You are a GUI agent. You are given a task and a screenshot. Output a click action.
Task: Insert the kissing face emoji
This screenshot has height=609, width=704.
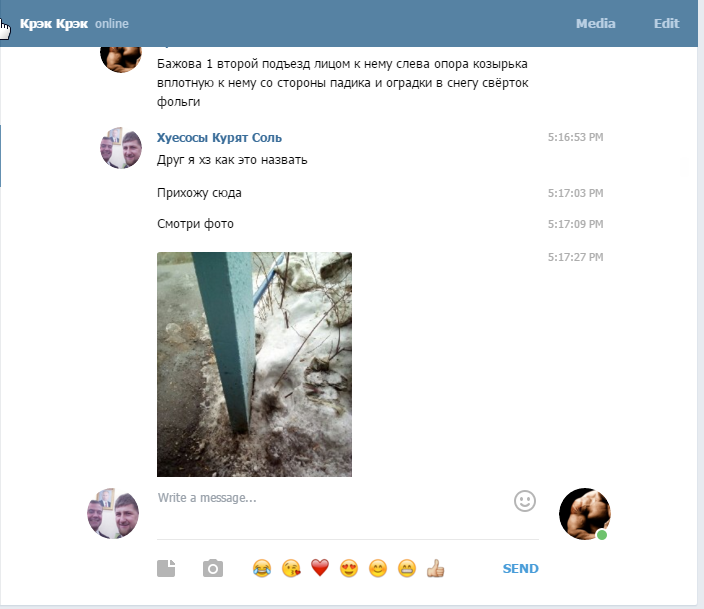click(291, 569)
